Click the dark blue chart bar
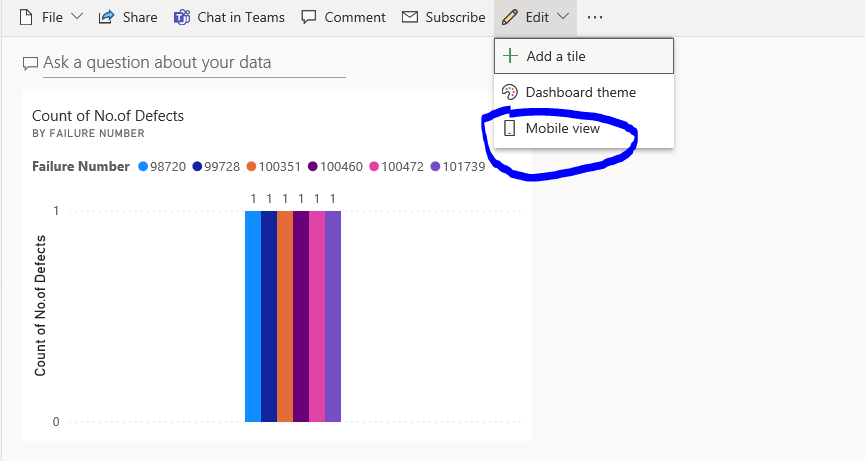This screenshot has width=865, height=461. [269, 316]
